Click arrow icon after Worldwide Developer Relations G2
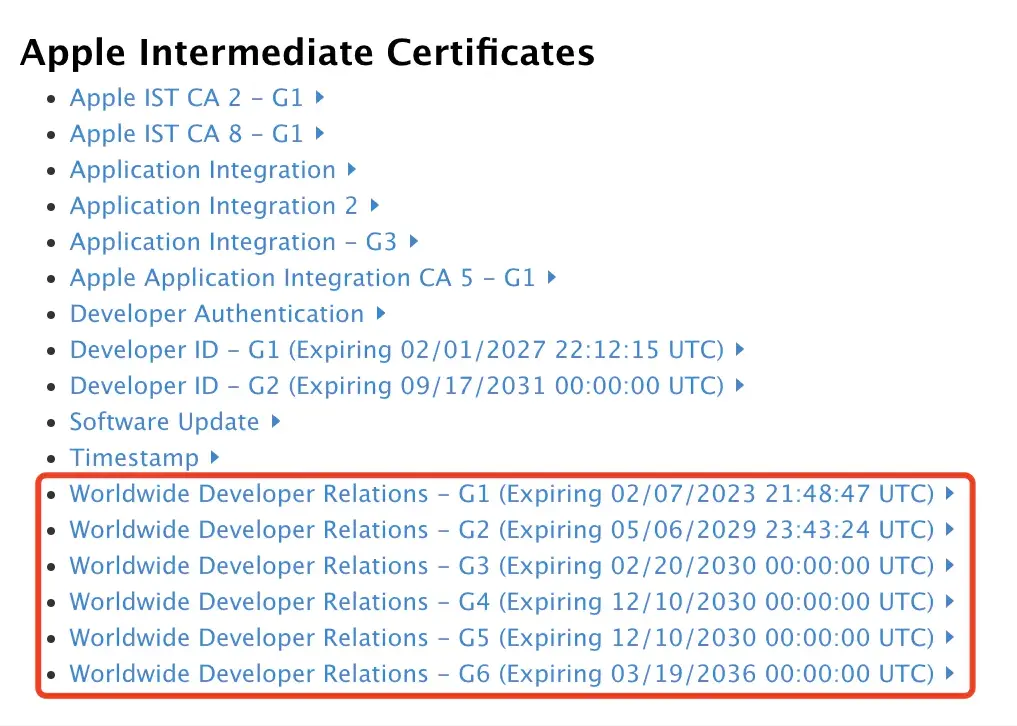This screenshot has width=1017, height=726. click(x=950, y=529)
